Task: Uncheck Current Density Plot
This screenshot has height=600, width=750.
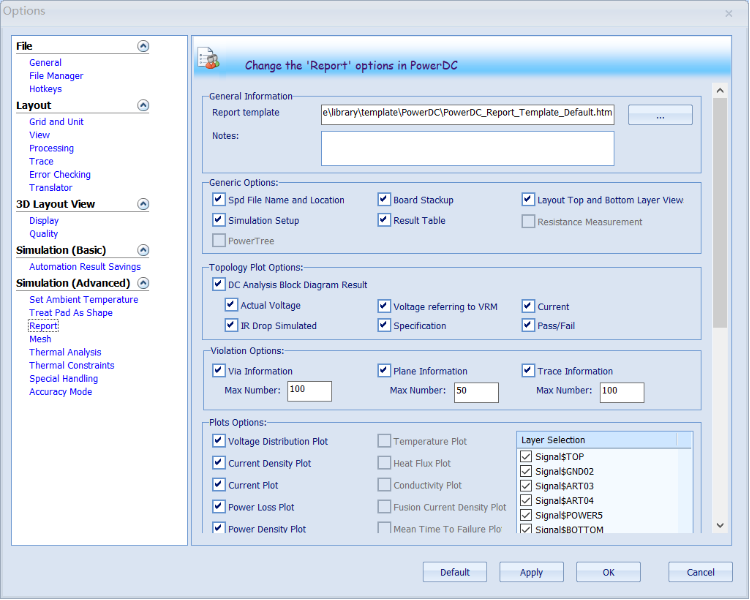Action: click(x=219, y=462)
